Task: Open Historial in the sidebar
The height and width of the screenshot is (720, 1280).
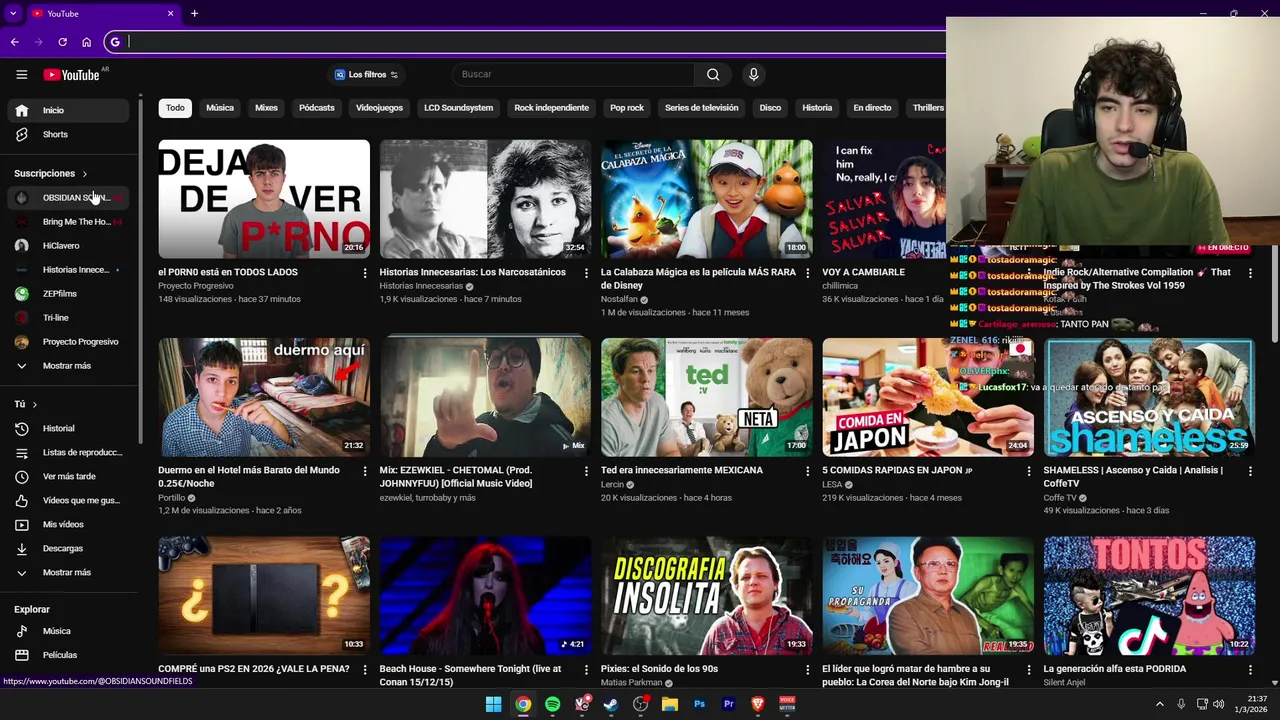Action: click(68, 428)
